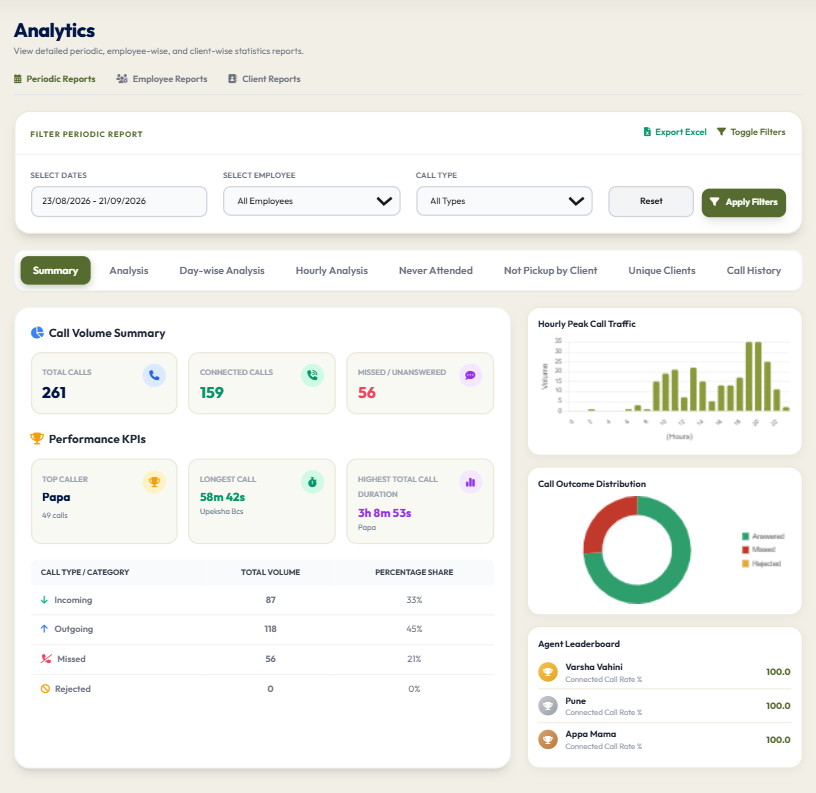Screen dimensions: 816x793
Task: Toggle Rejected legend entry in outcome chart
Action: click(761, 564)
